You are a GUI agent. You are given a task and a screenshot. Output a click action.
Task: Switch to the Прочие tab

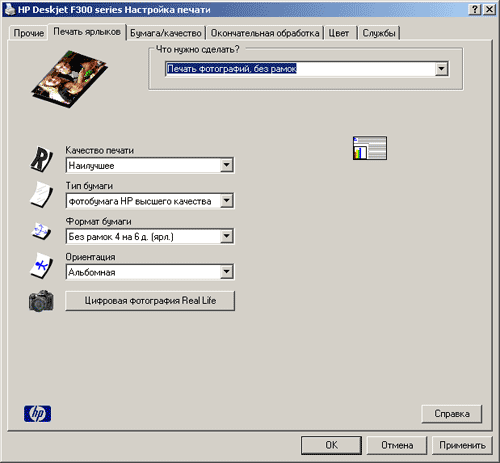click(29, 33)
